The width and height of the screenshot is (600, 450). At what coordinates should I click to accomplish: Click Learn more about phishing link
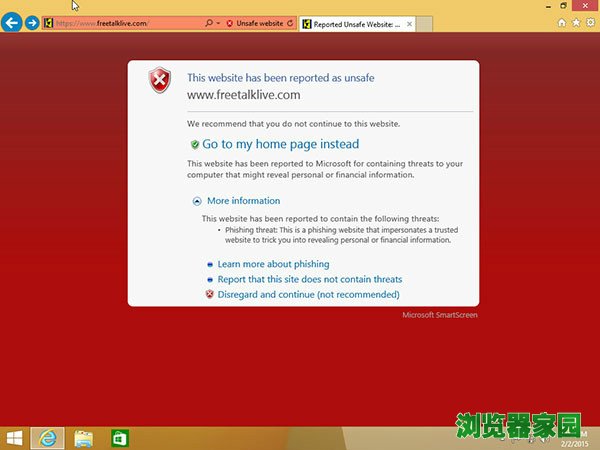(273, 264)
